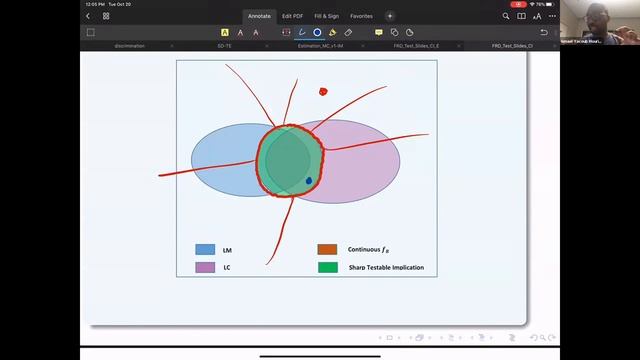
Task: Tap the battery status indicator
Action: click(549, 4)
